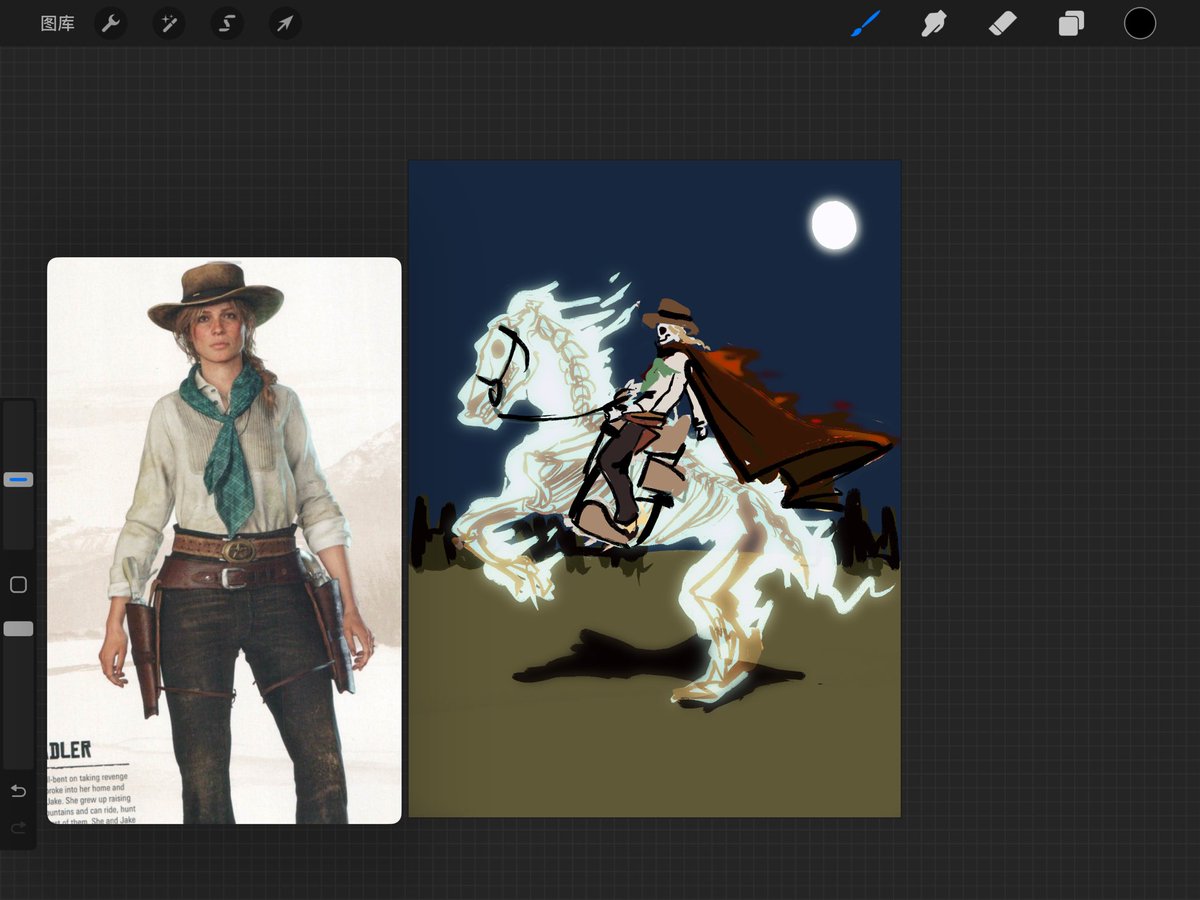
Task: Open the Adjustments magic wand menu
Action: coord(169,24)
